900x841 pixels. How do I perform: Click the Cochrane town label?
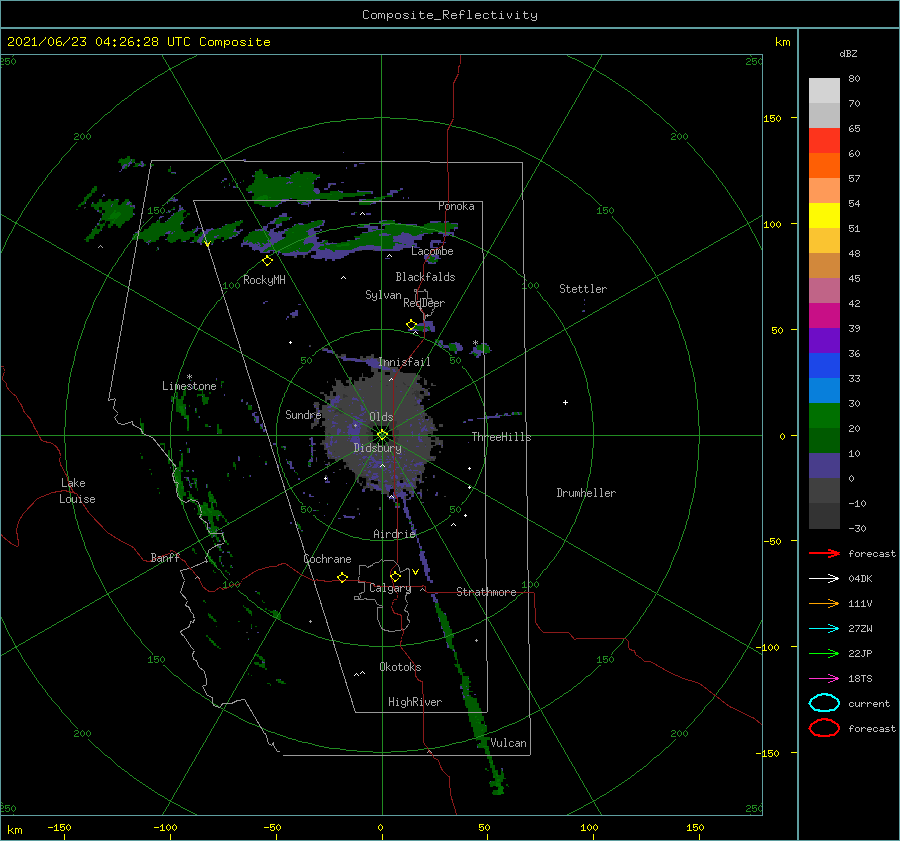(327, 559)
